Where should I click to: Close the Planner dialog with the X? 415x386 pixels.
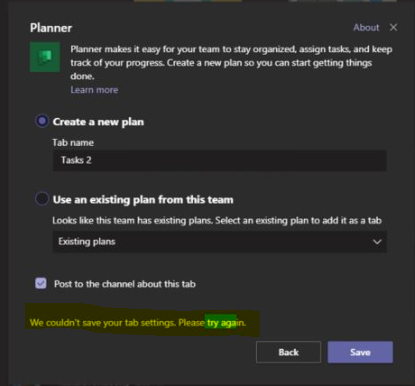click(x=393, y=27)
